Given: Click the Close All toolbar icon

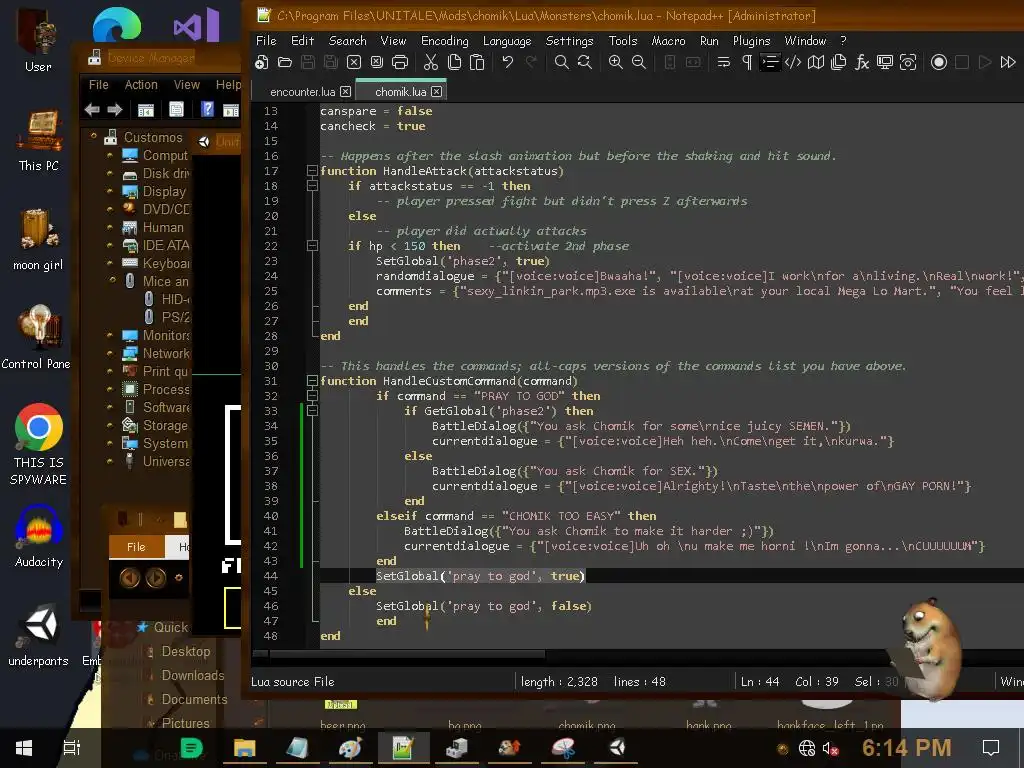Looking at the screenshot, I should click(377, 62).
